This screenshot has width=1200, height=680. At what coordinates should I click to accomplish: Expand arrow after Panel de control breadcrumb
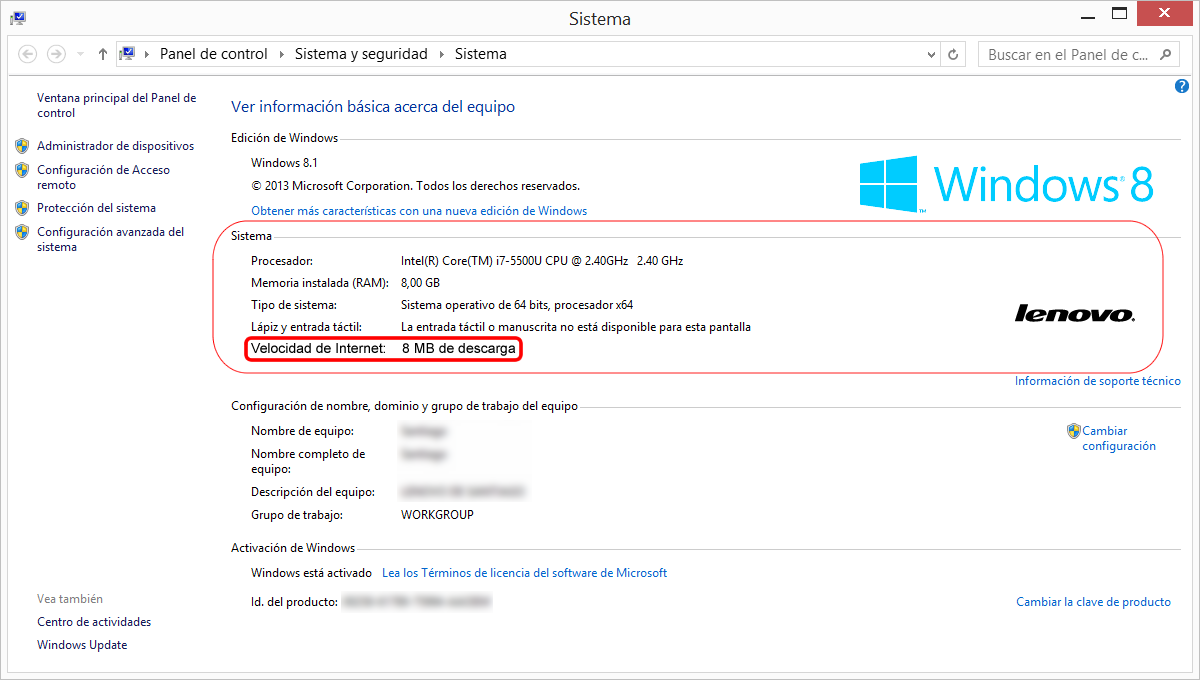tap(281, 54)
